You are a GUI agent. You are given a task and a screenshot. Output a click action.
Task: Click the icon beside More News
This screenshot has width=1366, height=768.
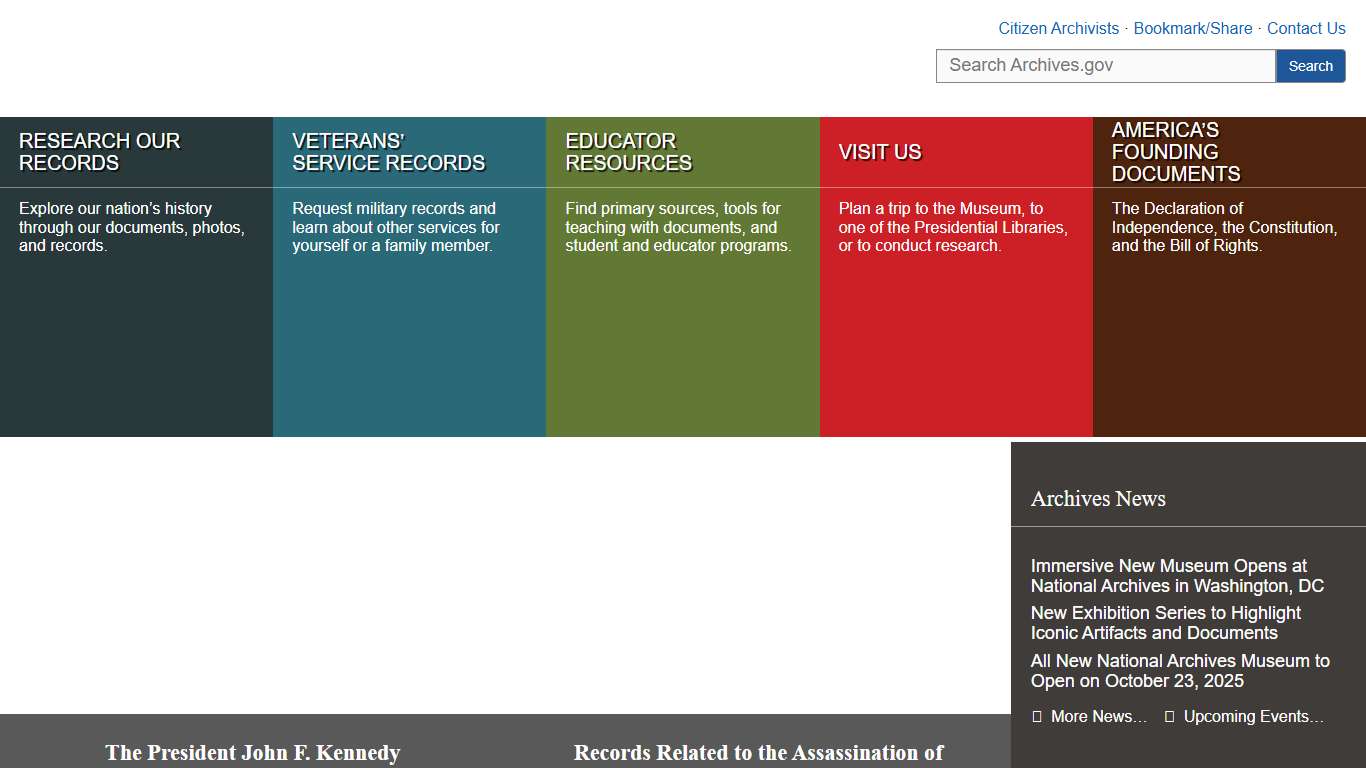pos(1036,715)
